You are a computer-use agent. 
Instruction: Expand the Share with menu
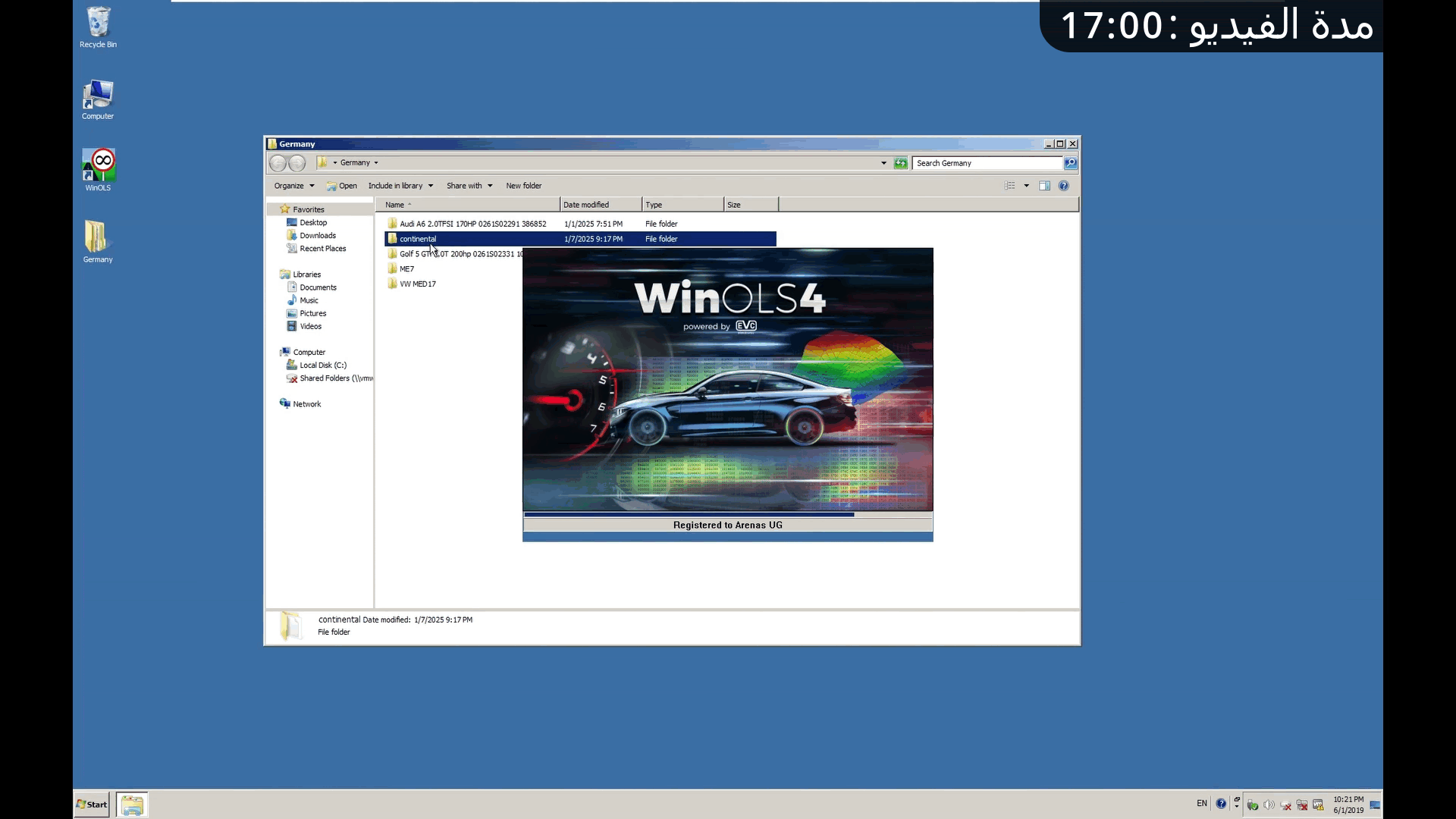pos(469,186)
